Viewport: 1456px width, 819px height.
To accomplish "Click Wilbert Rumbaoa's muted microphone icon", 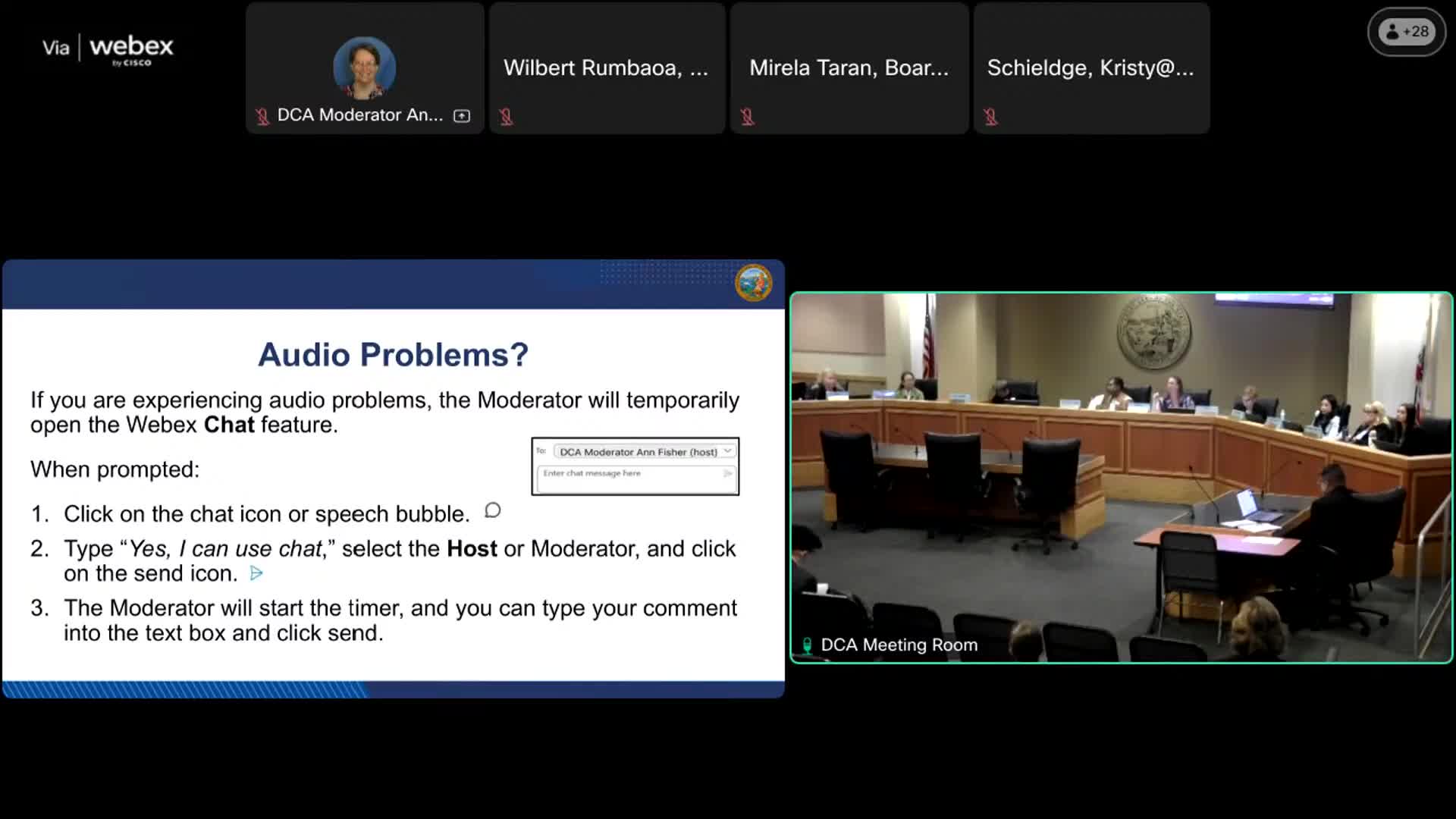I will click(x=507, y=117).
